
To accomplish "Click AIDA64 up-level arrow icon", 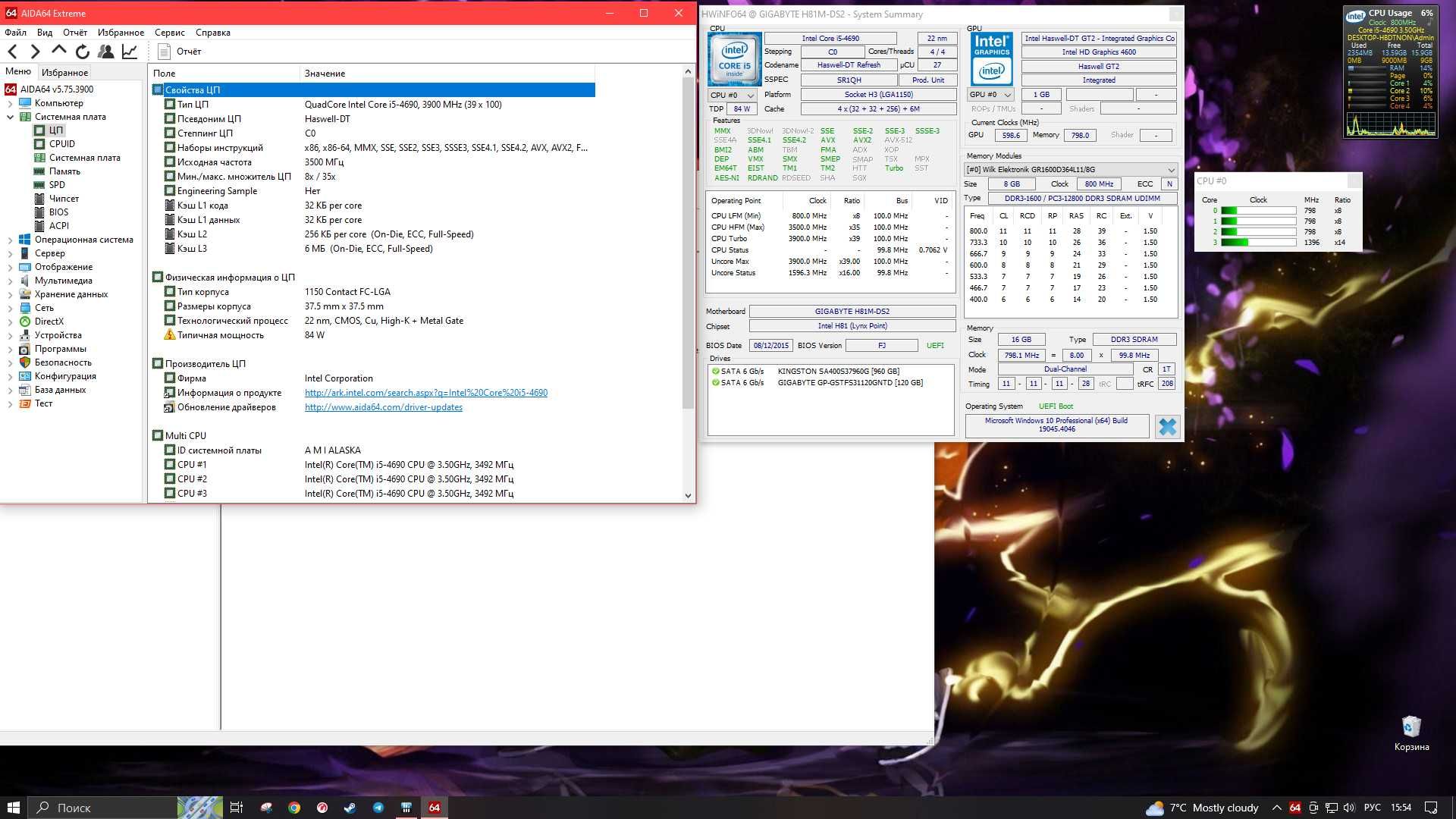I will click(x=58, y=51).
